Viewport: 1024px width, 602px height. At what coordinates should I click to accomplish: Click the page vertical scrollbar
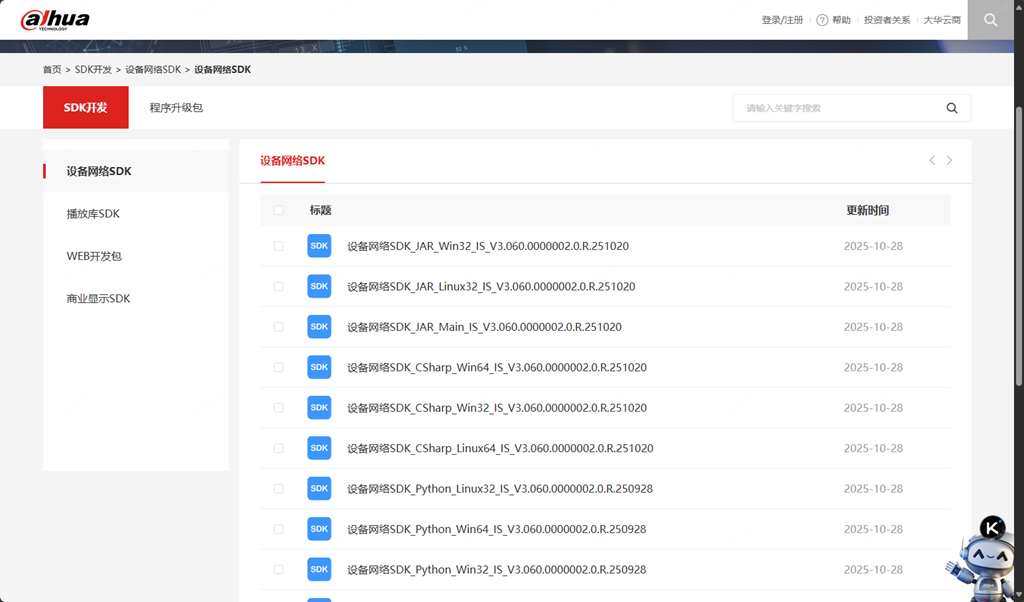click(1018, 250)
